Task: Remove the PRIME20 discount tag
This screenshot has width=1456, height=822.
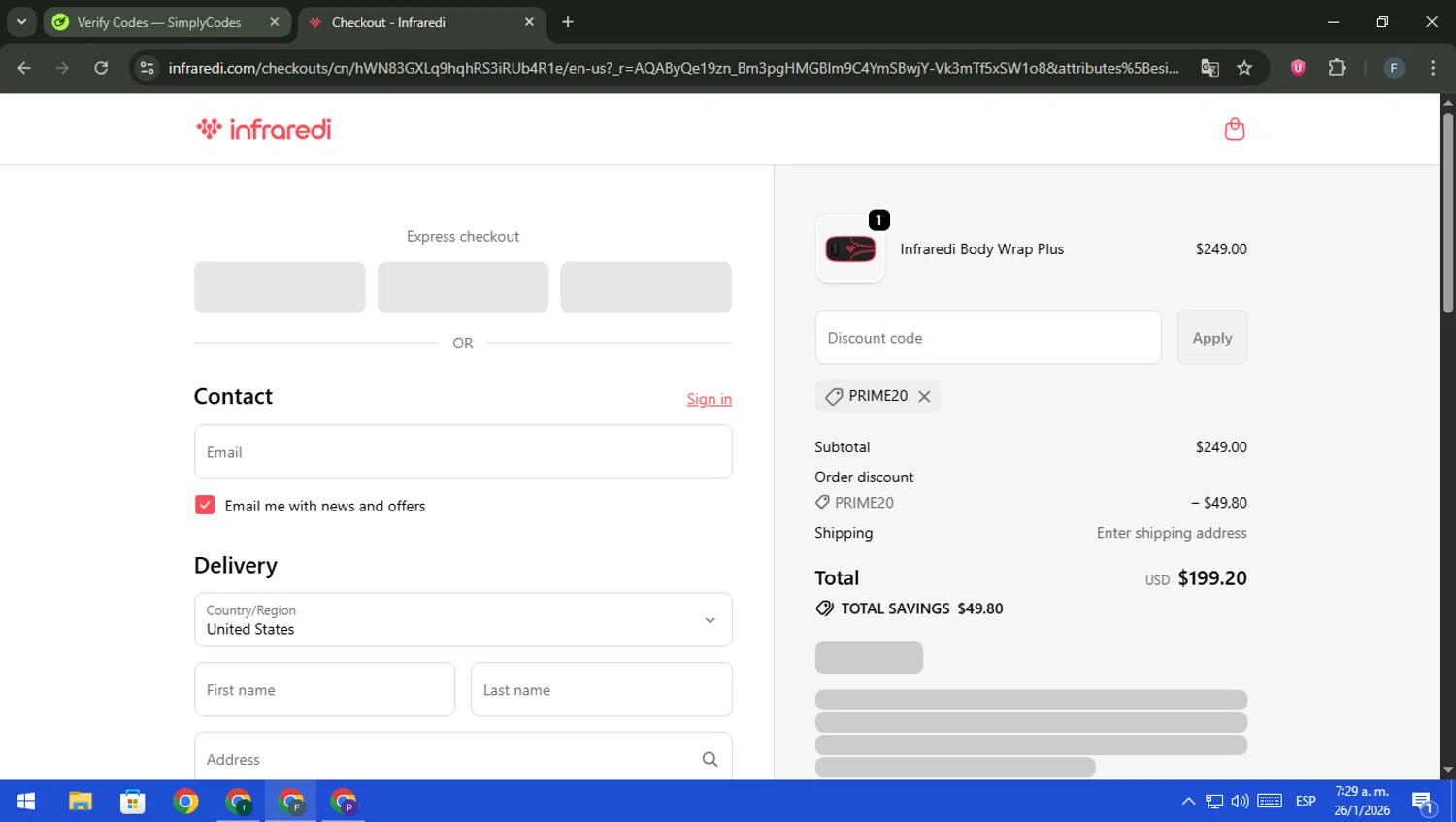Action: pos(924,396)
